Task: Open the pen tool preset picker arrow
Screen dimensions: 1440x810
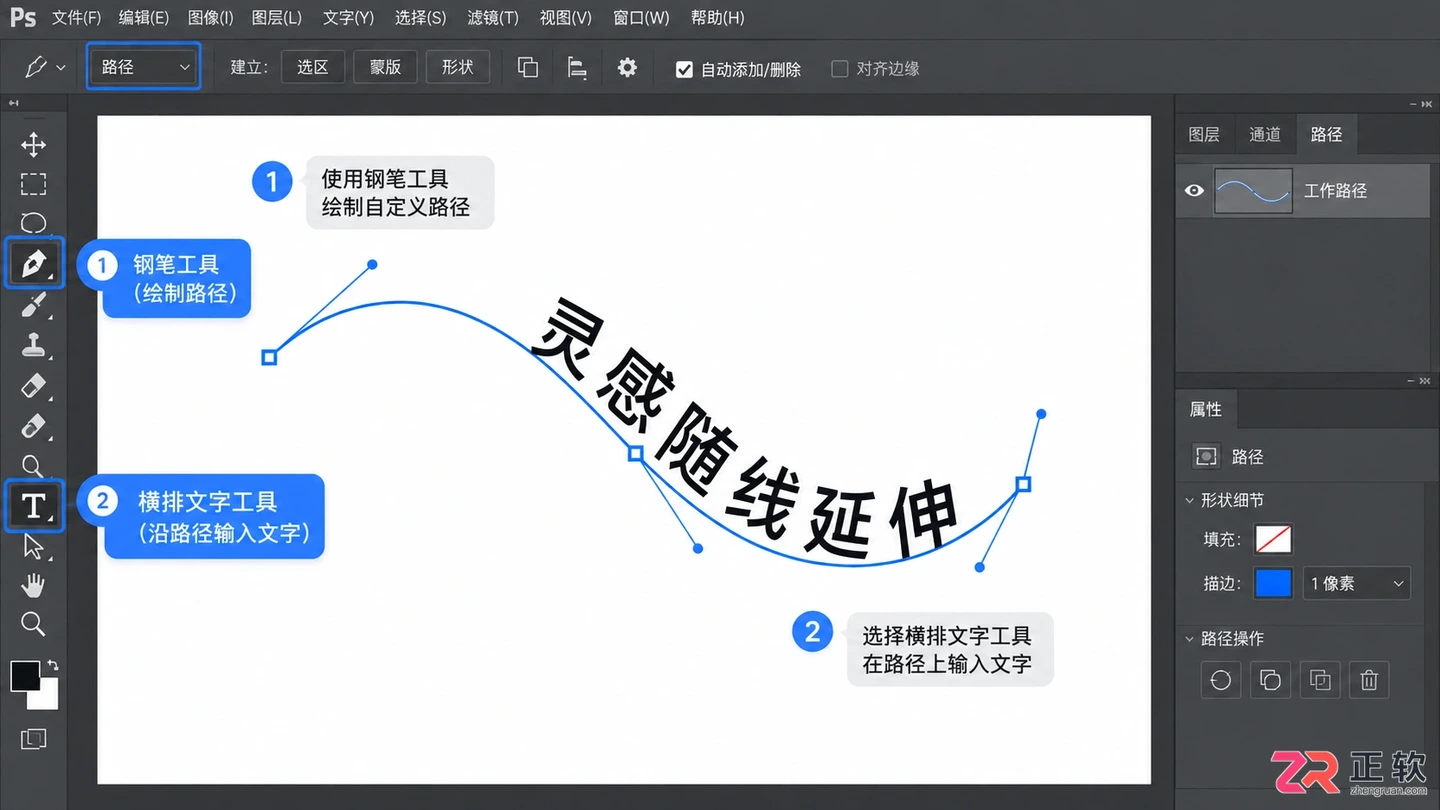Action: tap(61, 68)
